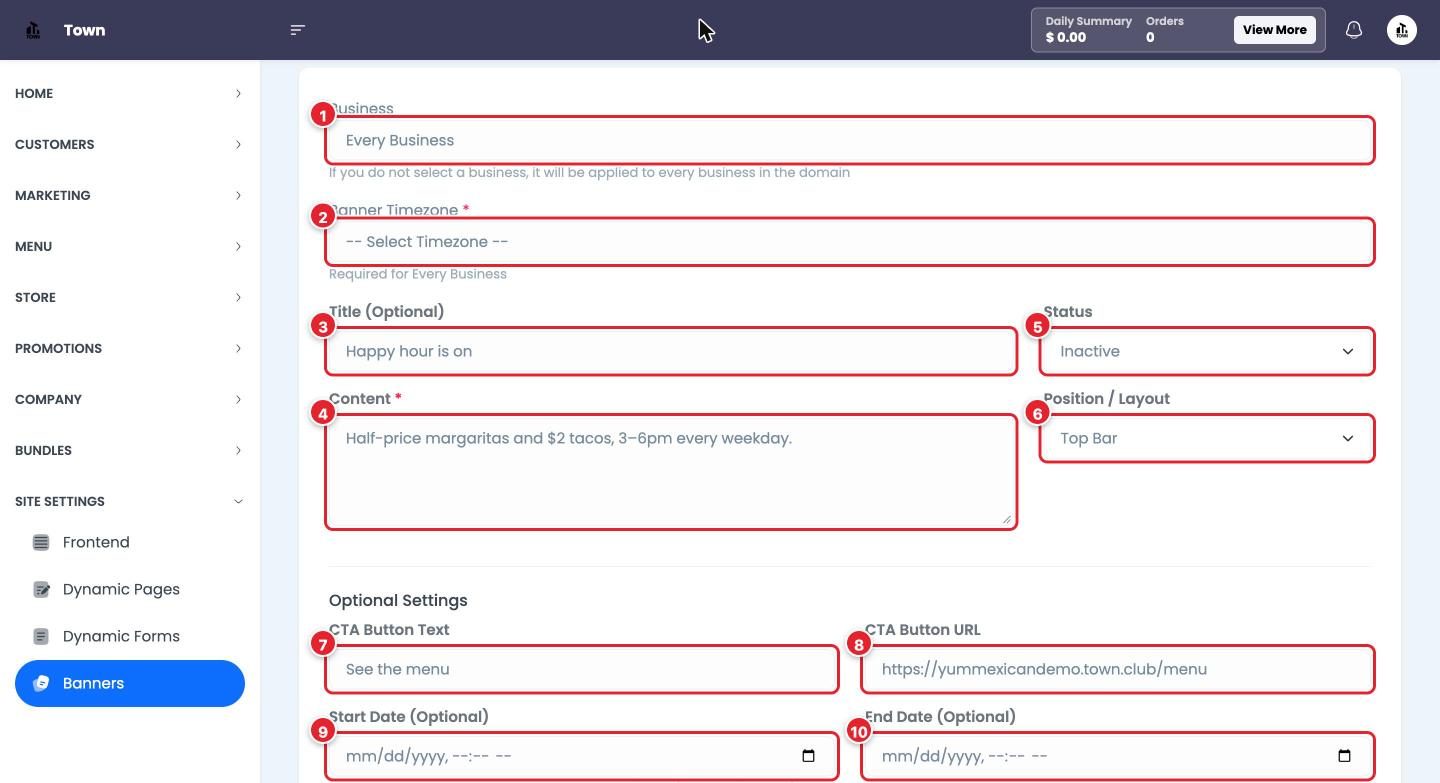1440x783 pixels.
Task: Expand the STORE sidebar section
Action: tap(130, 297)
